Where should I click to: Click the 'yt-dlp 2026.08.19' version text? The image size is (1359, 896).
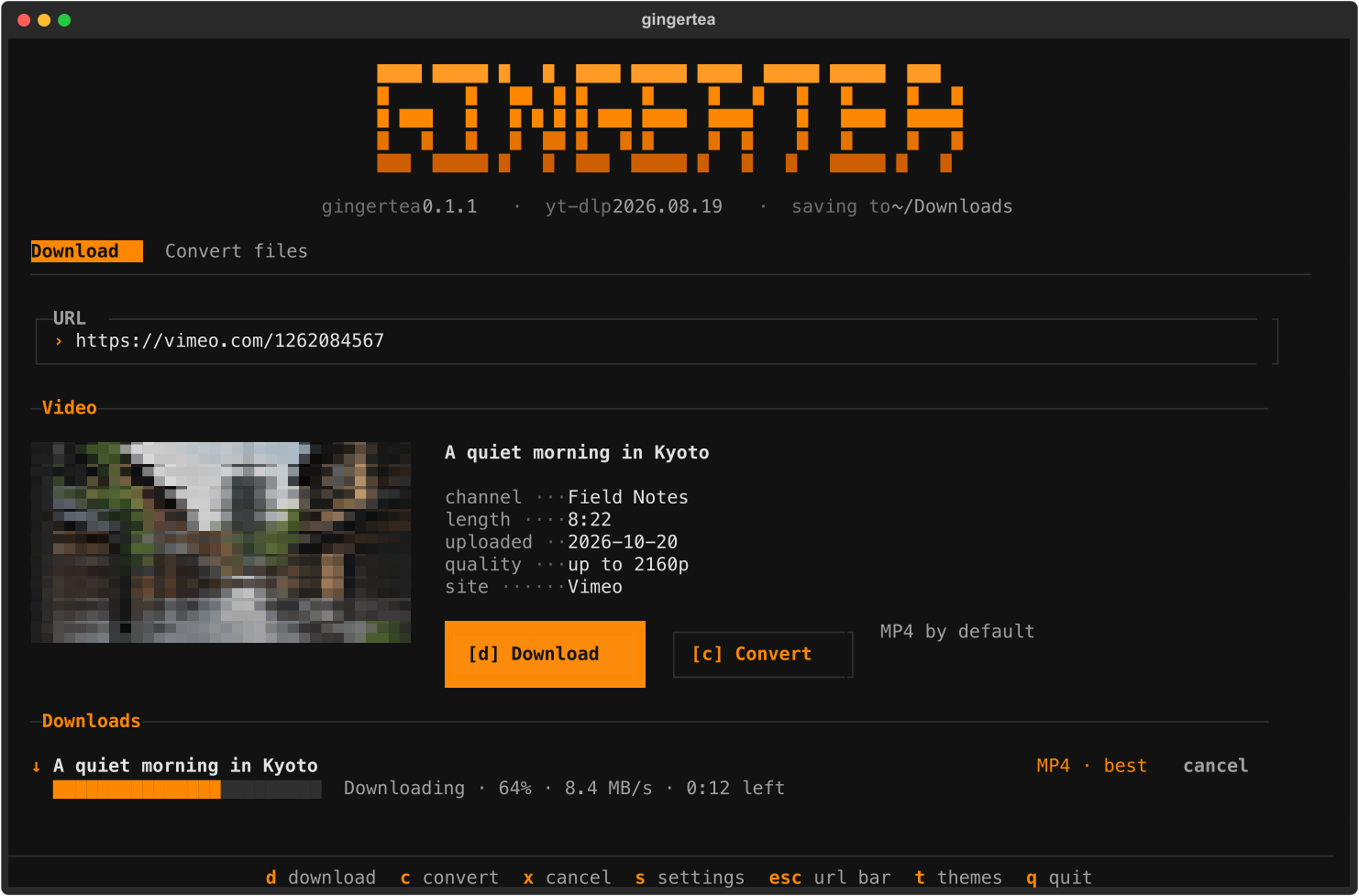634,206
